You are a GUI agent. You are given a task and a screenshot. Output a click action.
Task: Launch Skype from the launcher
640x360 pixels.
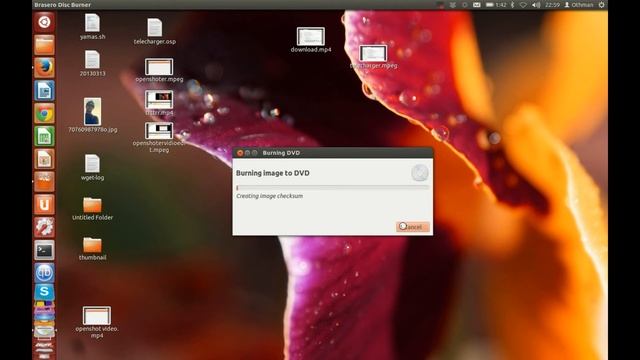[44, 292]
